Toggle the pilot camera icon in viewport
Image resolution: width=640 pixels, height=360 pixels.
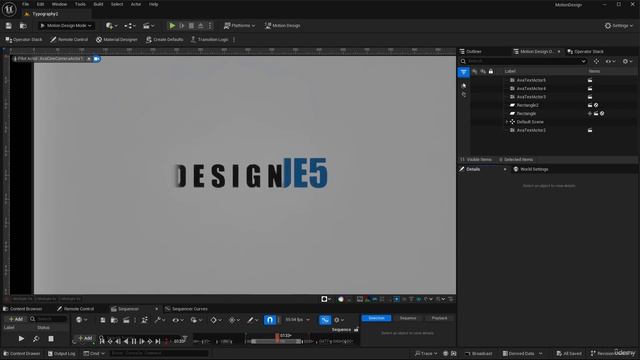(97, 59)
